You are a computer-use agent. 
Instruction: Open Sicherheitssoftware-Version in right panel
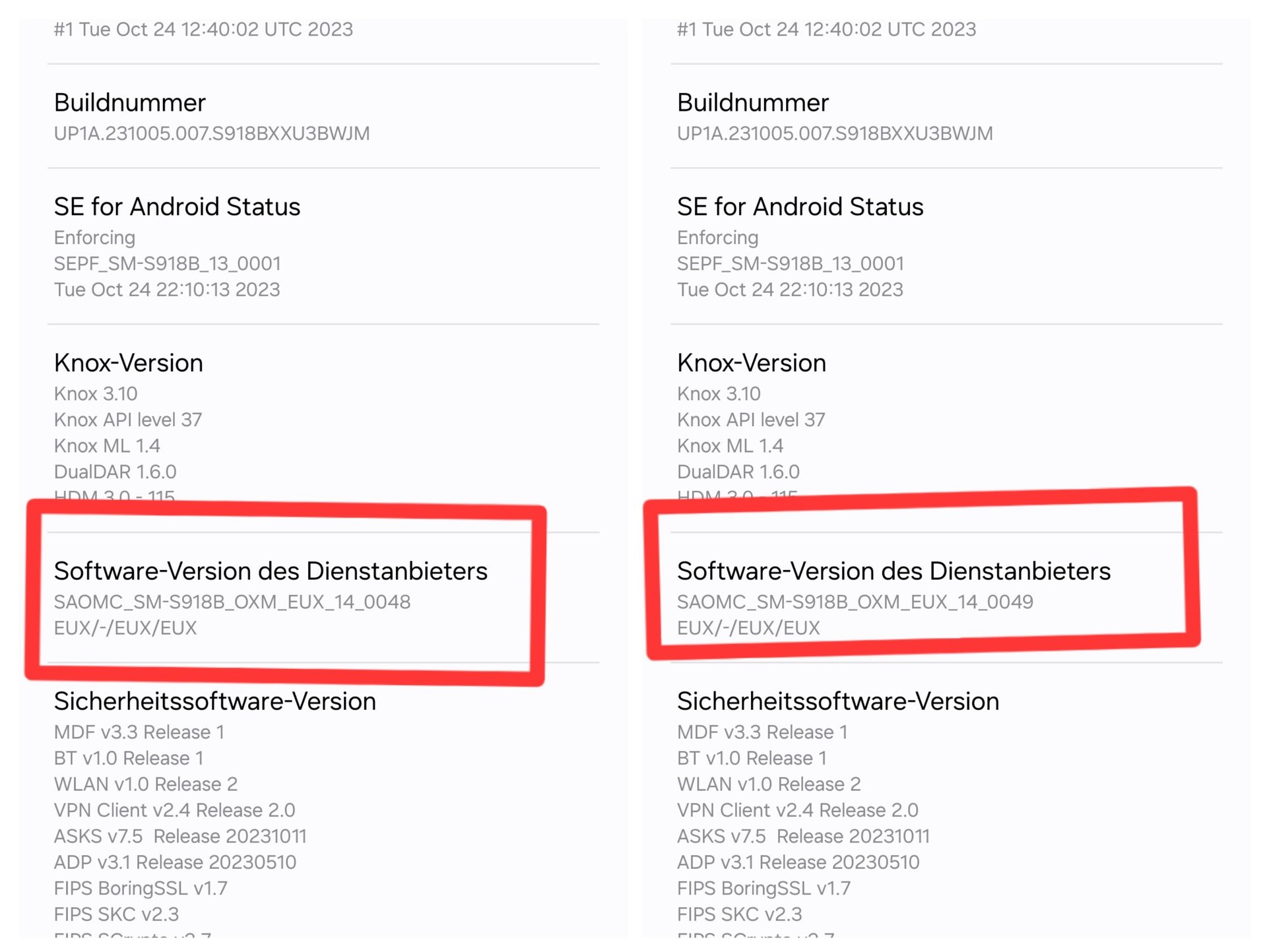(x=838, y=701)
